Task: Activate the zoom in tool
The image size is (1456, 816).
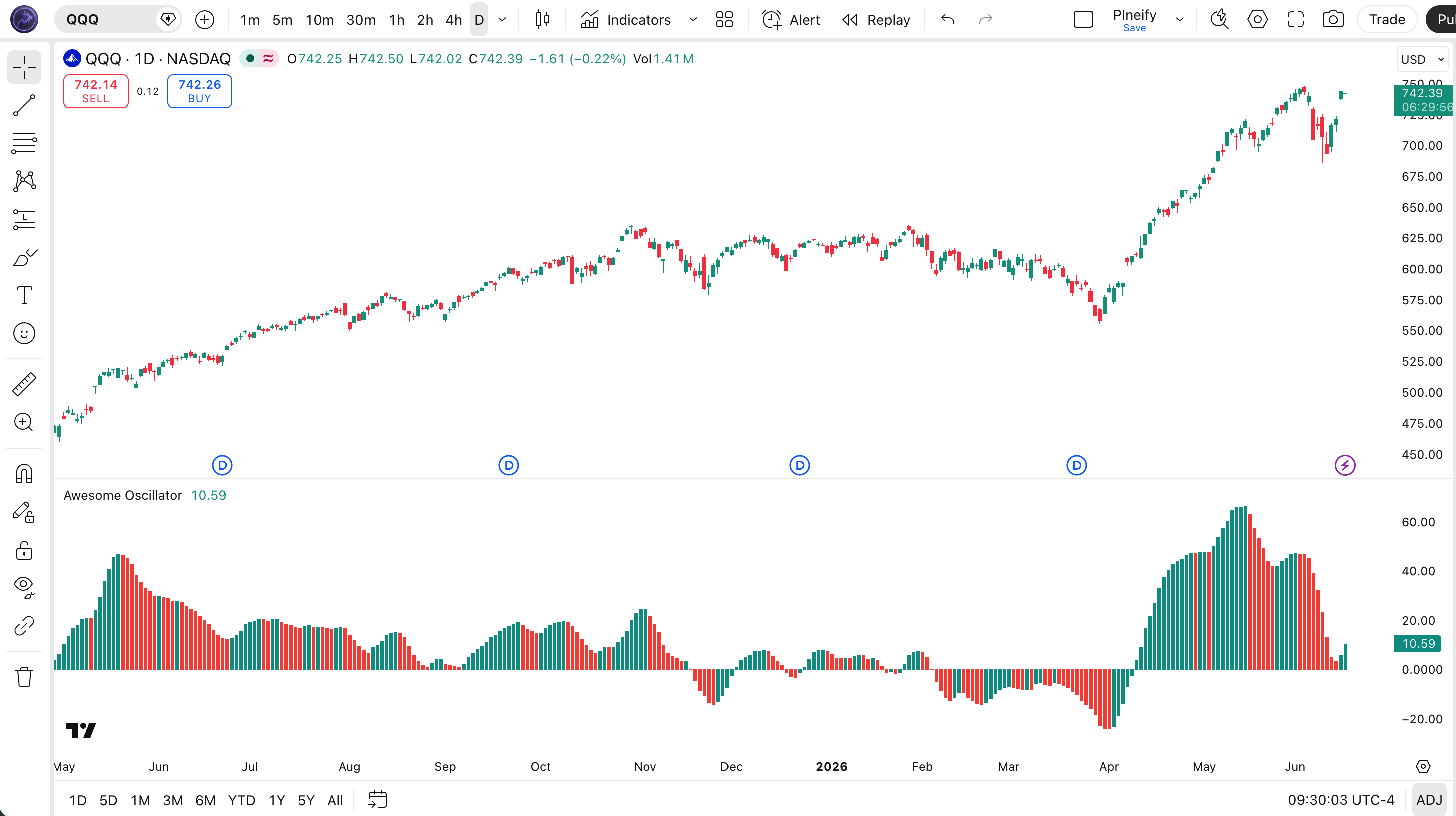Action: coord(24,422)
